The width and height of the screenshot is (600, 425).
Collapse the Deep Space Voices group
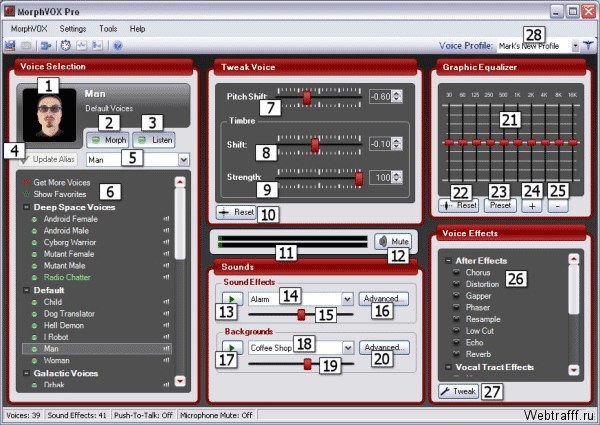click(x=26, y=207)
